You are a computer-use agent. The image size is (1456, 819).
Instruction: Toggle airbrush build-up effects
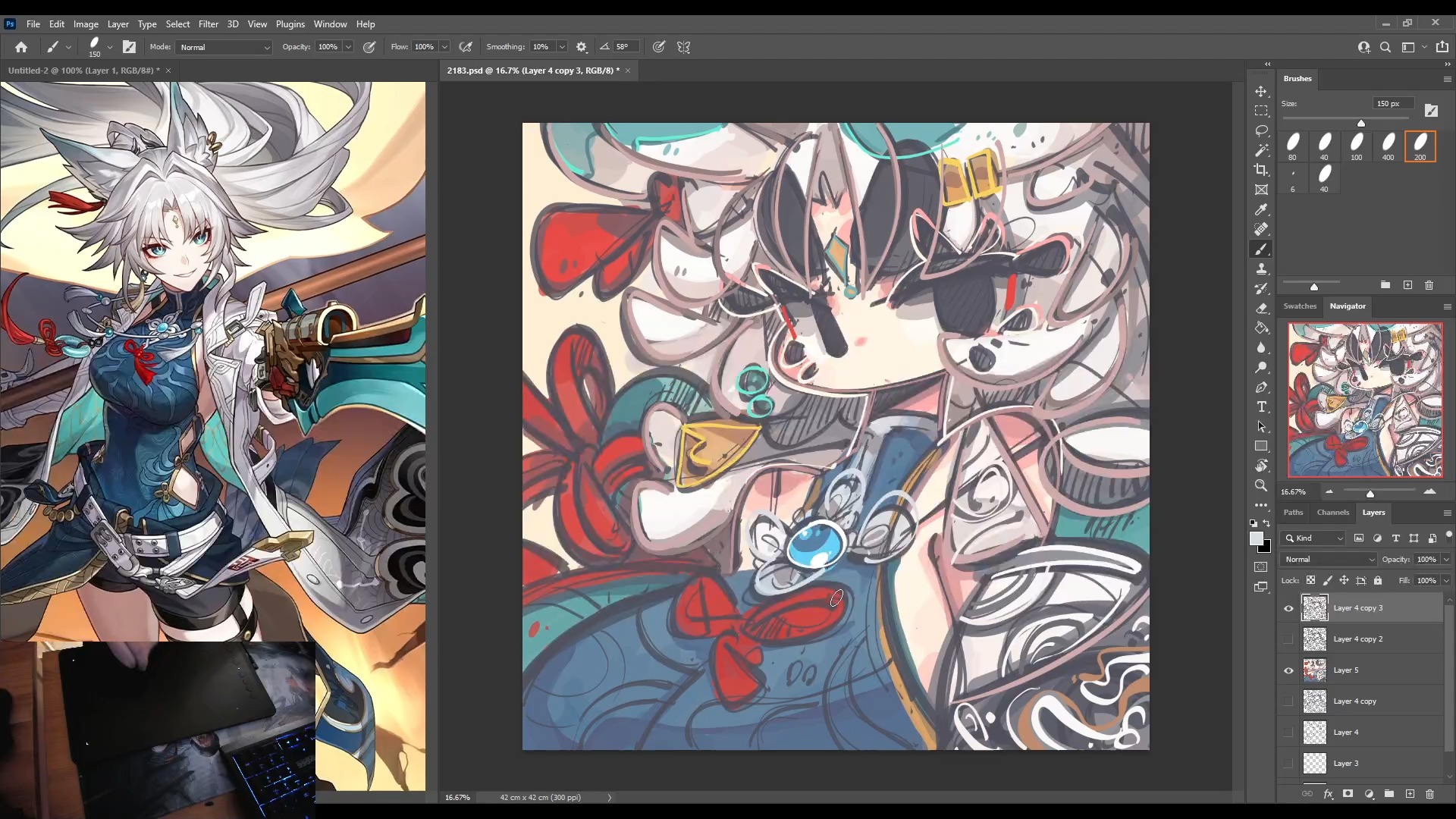click(466, 47)
